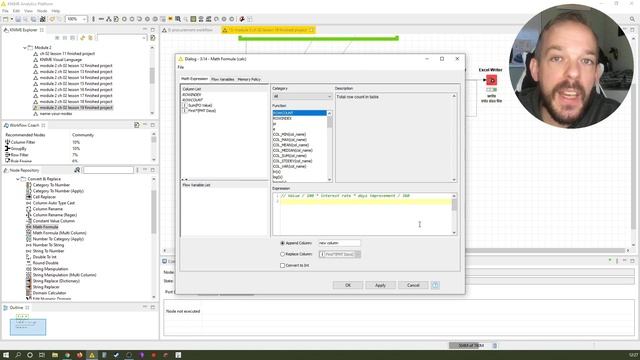
Task: Click the taskbar search magnifier icon
Action: [18, 355]
